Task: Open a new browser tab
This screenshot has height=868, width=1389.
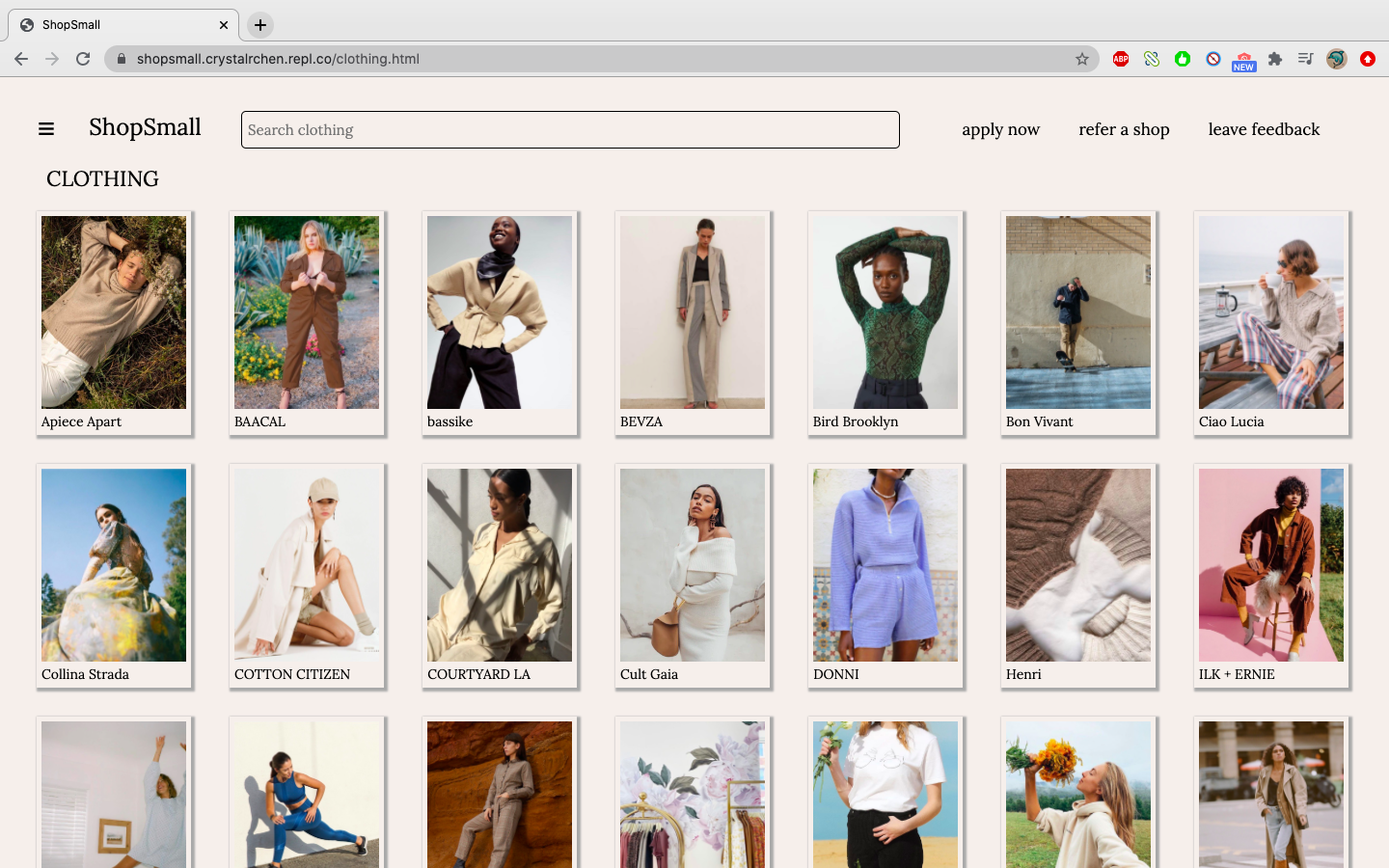Action: pyautogui.click(x=260, y=25)
